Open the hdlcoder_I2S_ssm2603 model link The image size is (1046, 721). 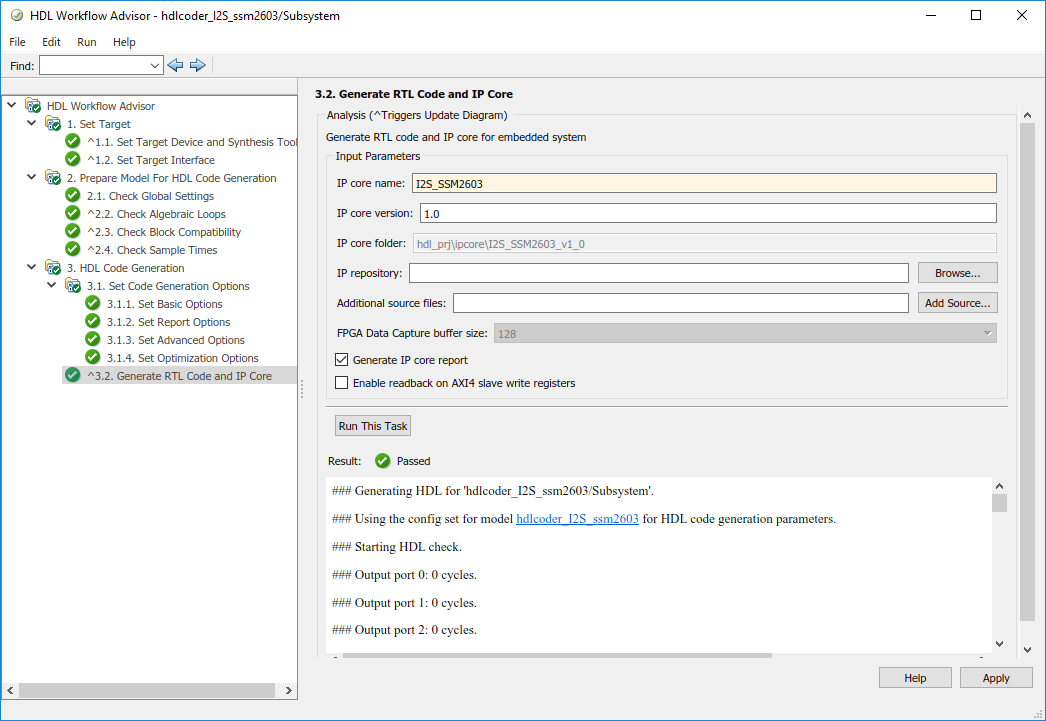(577, 519)
